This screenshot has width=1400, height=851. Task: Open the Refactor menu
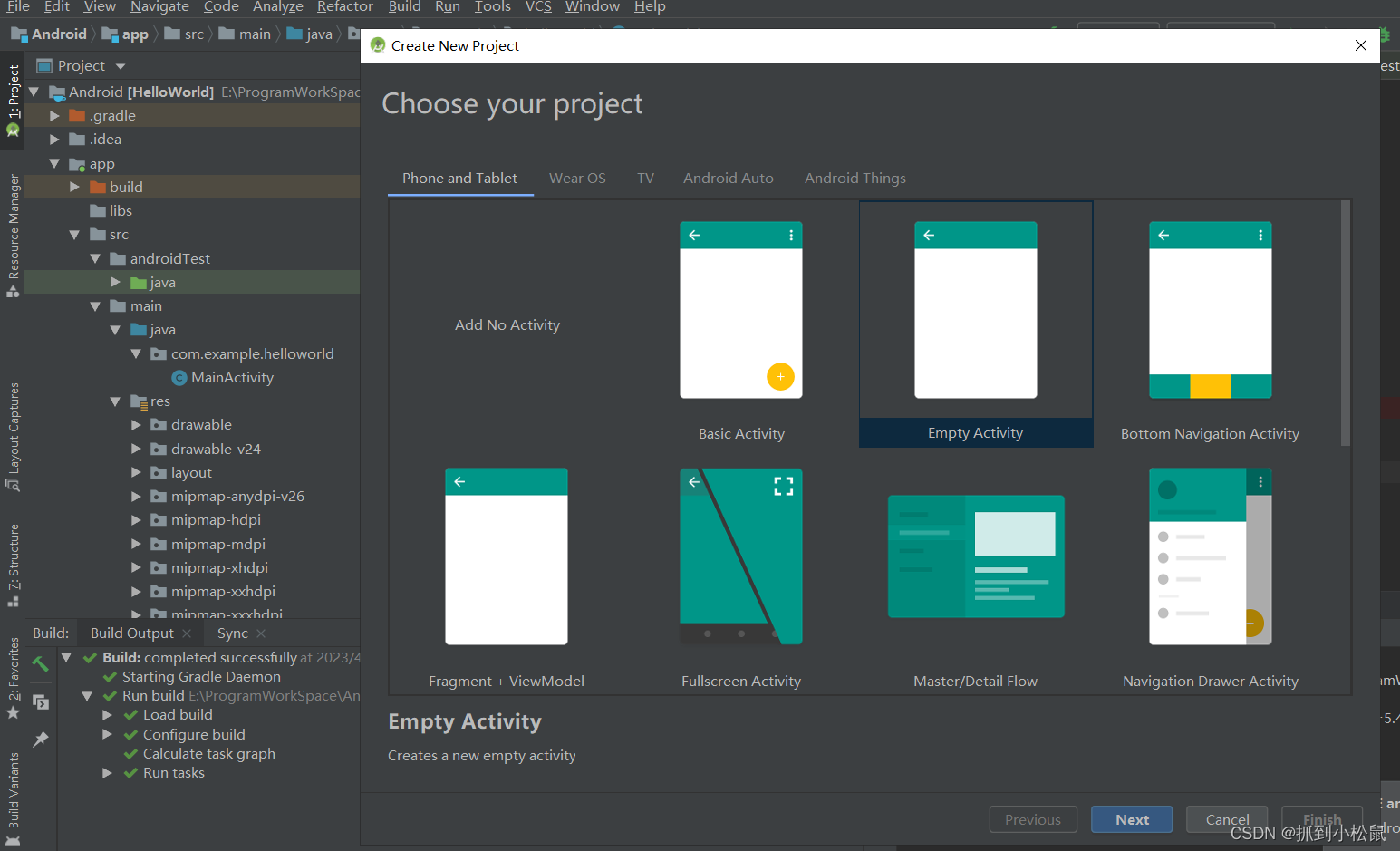pos(345,7)
